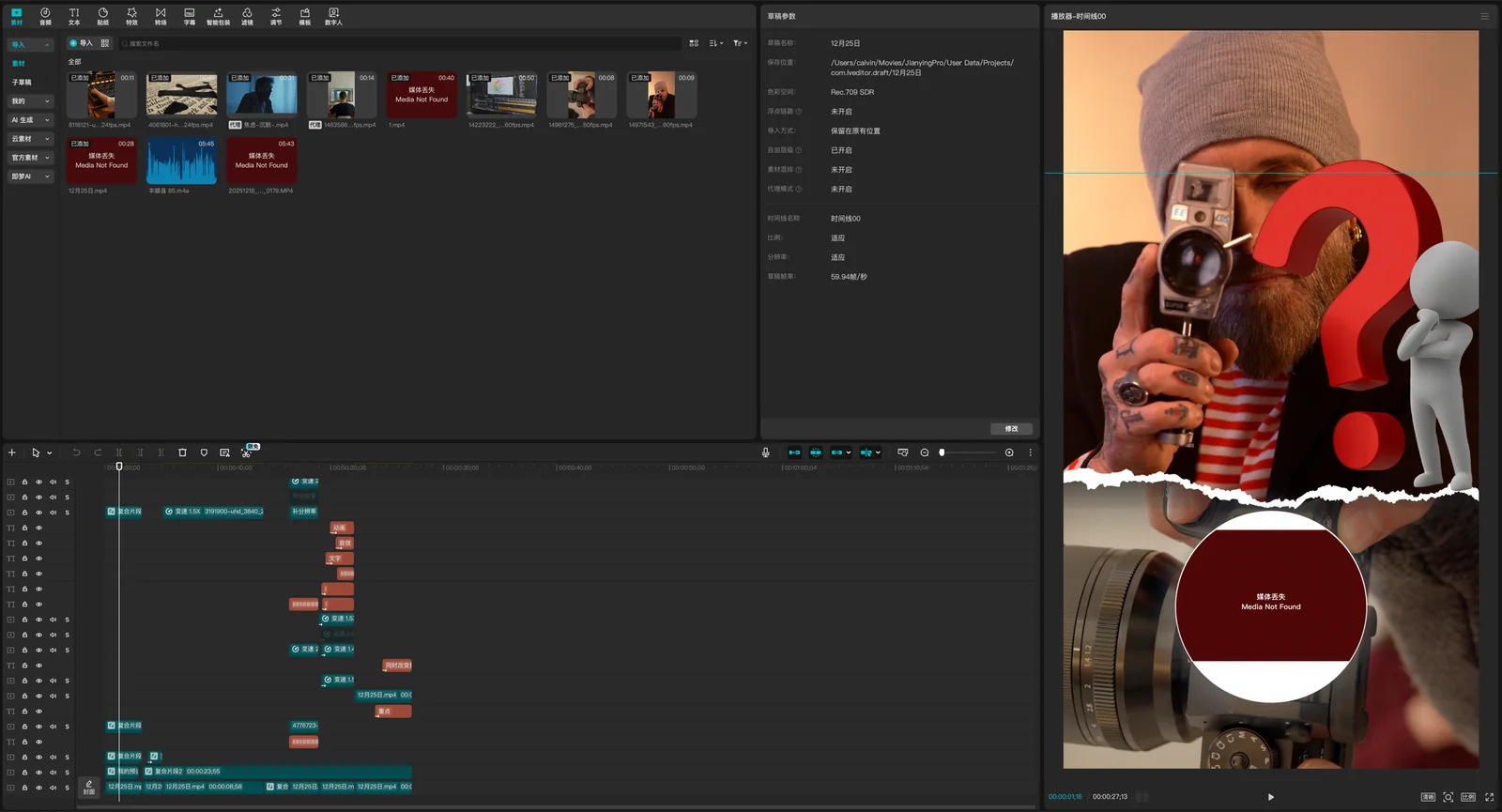Screen dimensions: 1502x812
Task: Click the undo arrow in timeline toolbar
Action: click(76, 452)
